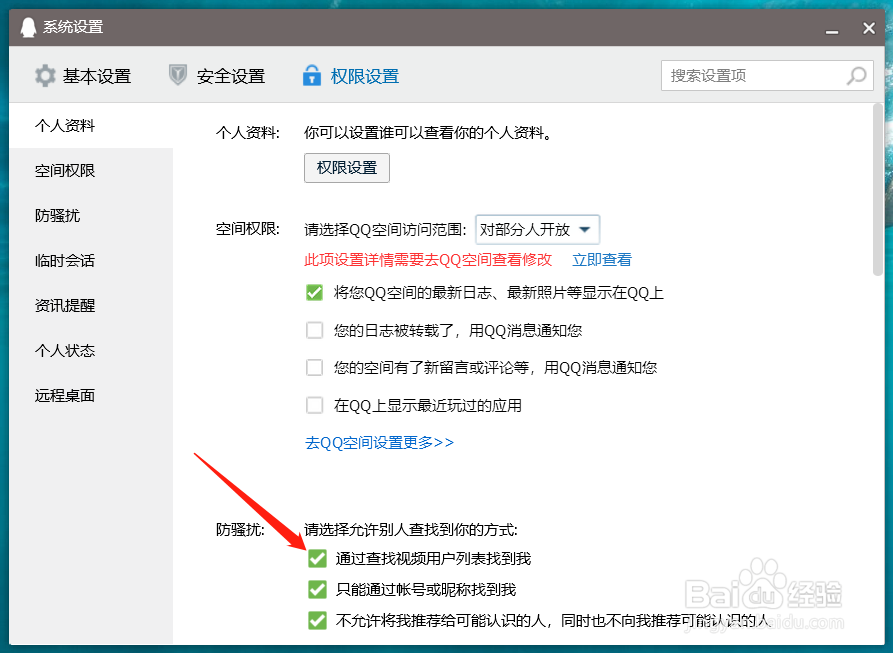Viewport: 893px width, 653px height.
Task: Click the vertical scrollbar thumb
Action: tap(878, 190)
